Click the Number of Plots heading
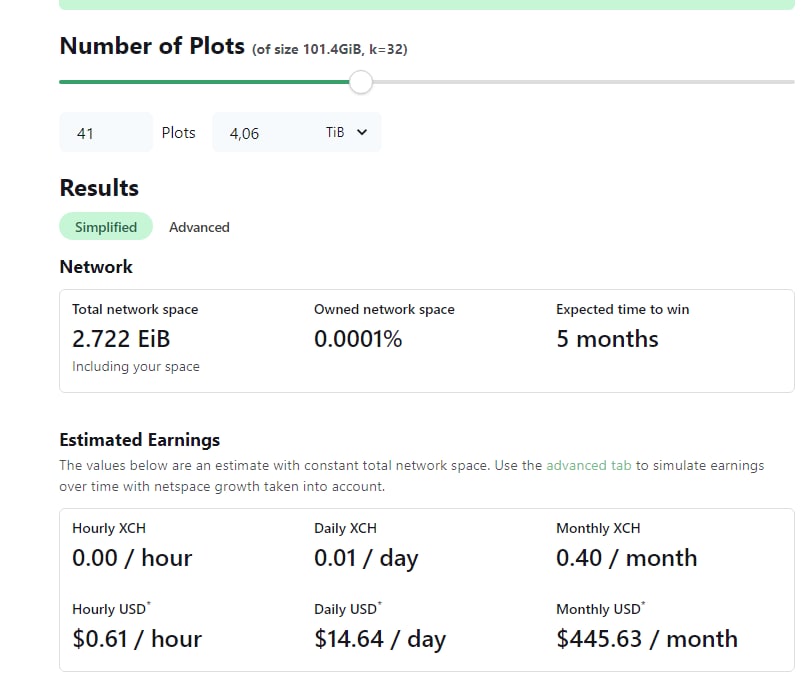 (x=152, y=46)
